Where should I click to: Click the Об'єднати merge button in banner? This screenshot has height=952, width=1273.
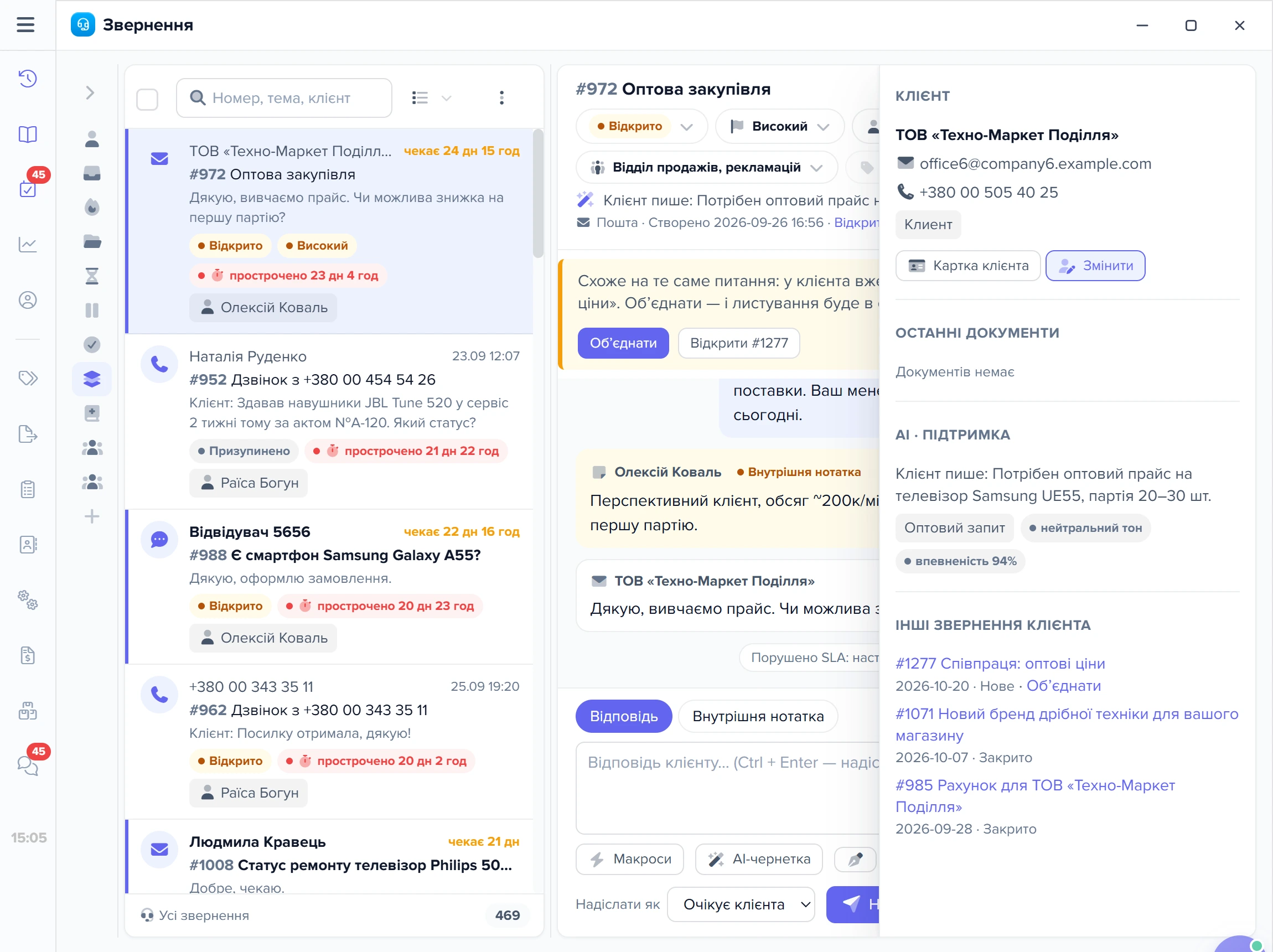click(x=623, y=343)
